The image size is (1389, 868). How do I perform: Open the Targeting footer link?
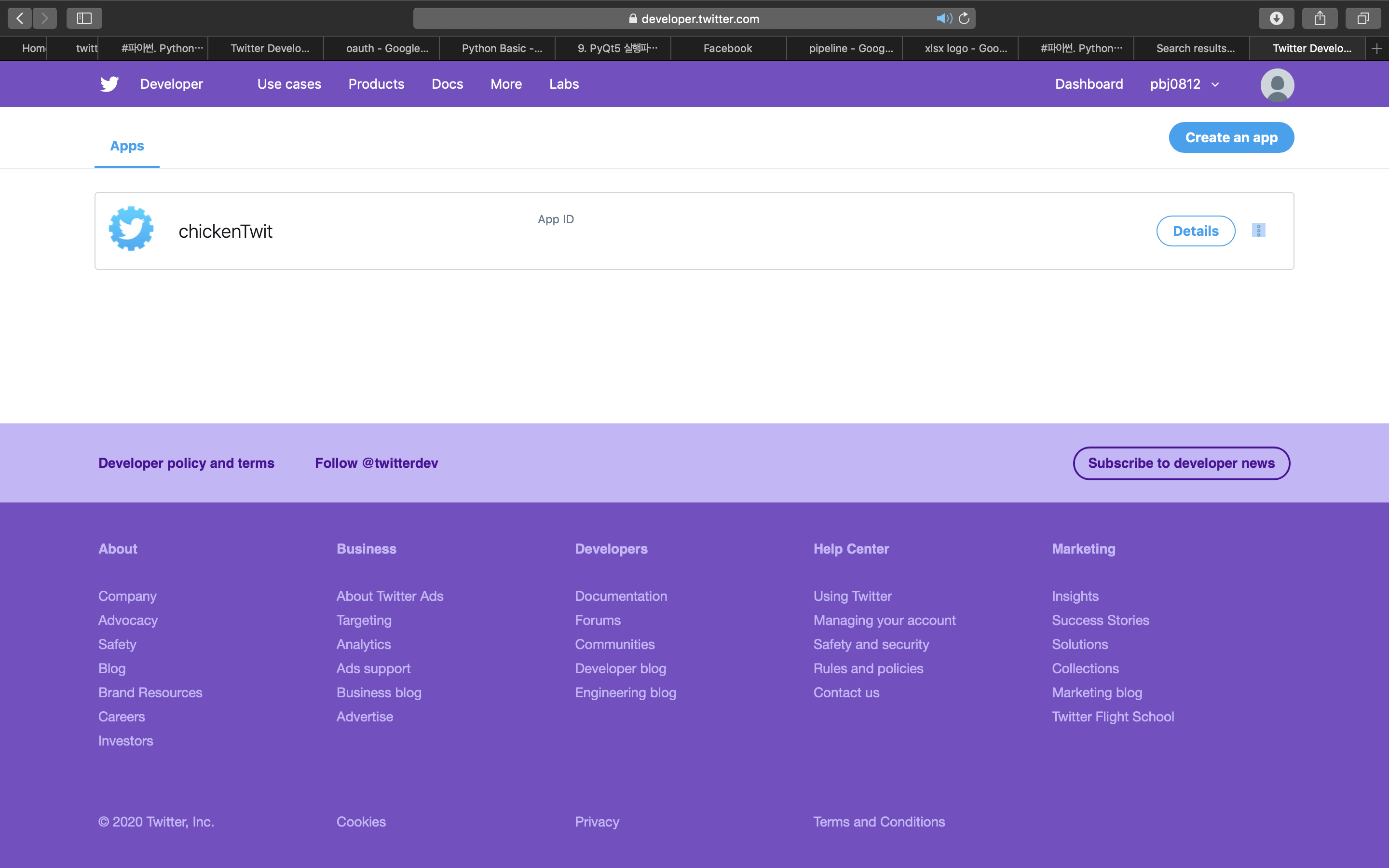364,620
